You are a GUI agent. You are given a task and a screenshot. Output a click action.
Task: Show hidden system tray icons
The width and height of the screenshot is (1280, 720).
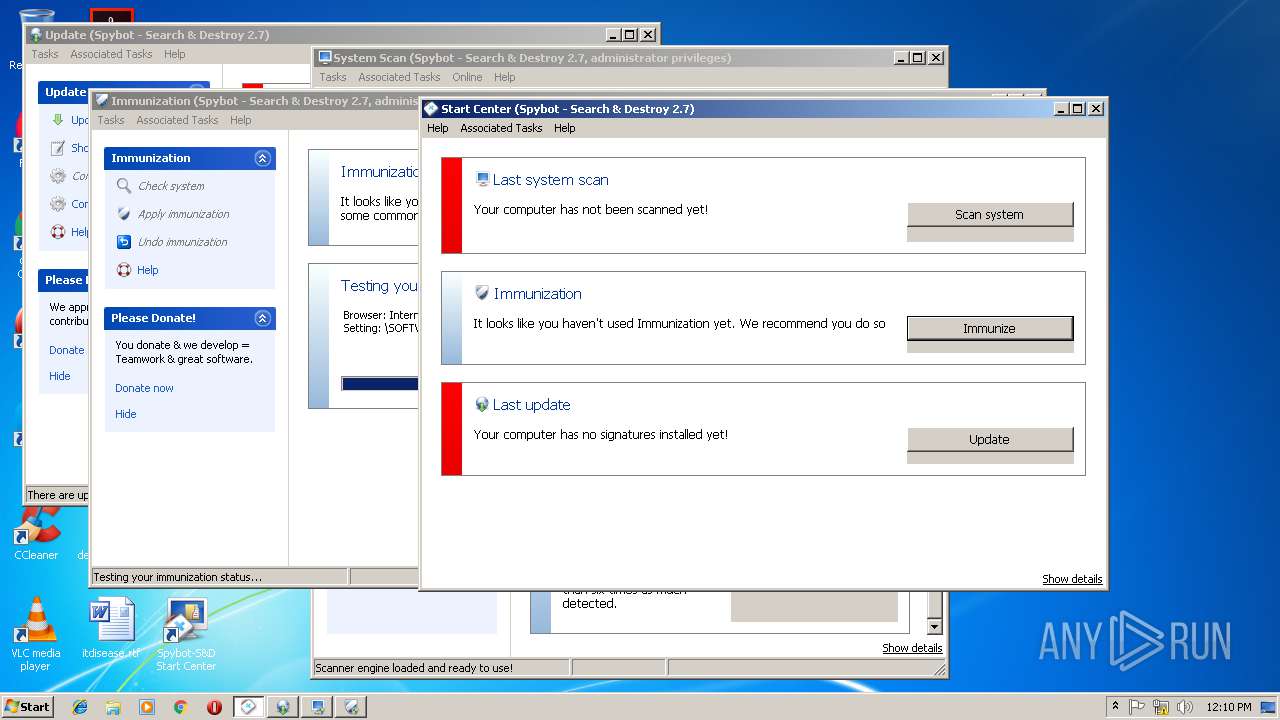[x=1115, y=707]
